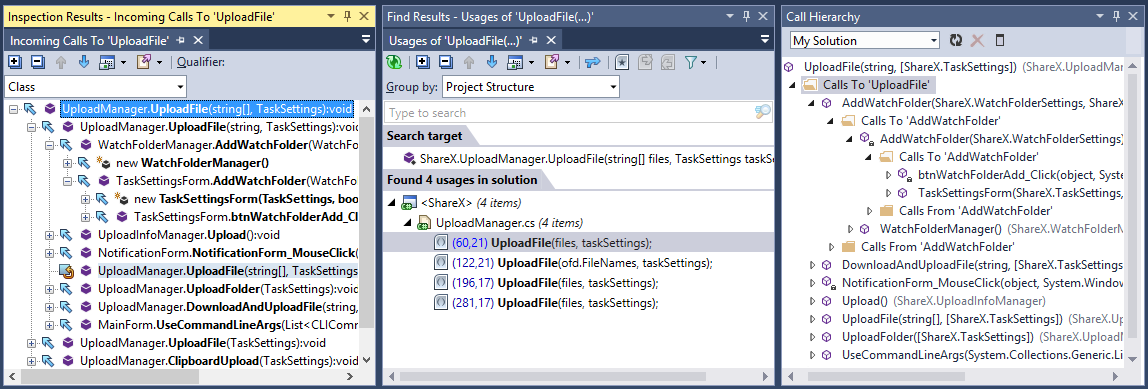The height and width of the screenshot is (389, 1148).
Task: Click the green refresh icon in Find Results toolbar
Action: [x=394, y=62]
